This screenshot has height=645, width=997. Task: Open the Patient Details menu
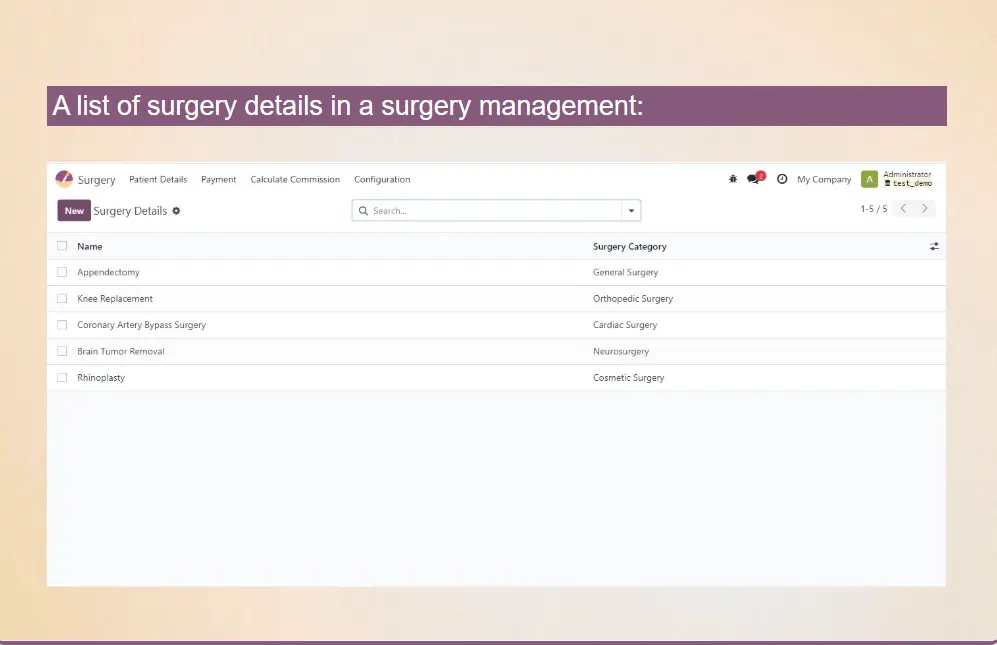[x=158, y=180]
